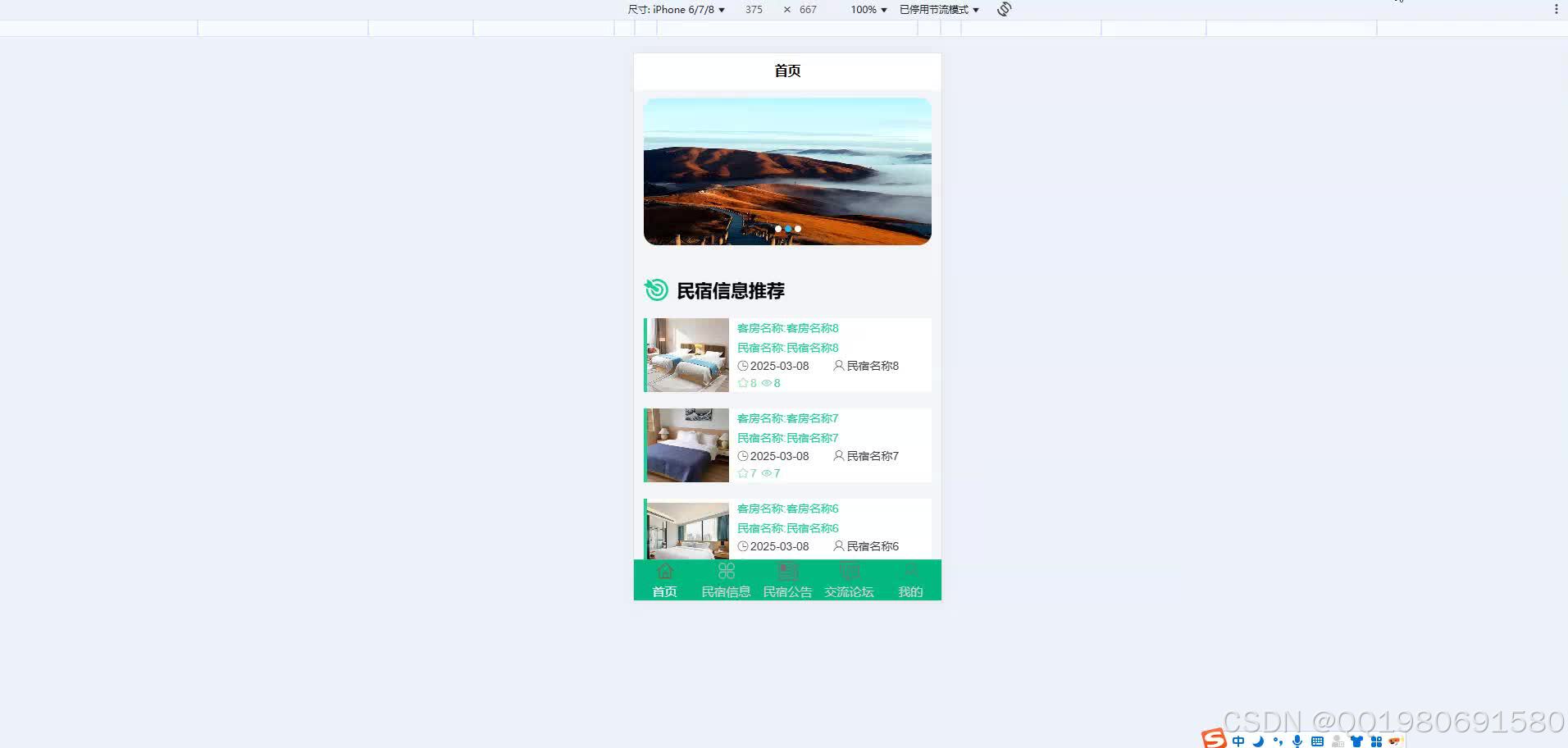Image resolution: width=1568 pixels, height=748 pixels.
Task: Click the clock icon next to 2025-03-08 on 客房名称8
Action: pyautogui.click(x=745, y=366)
